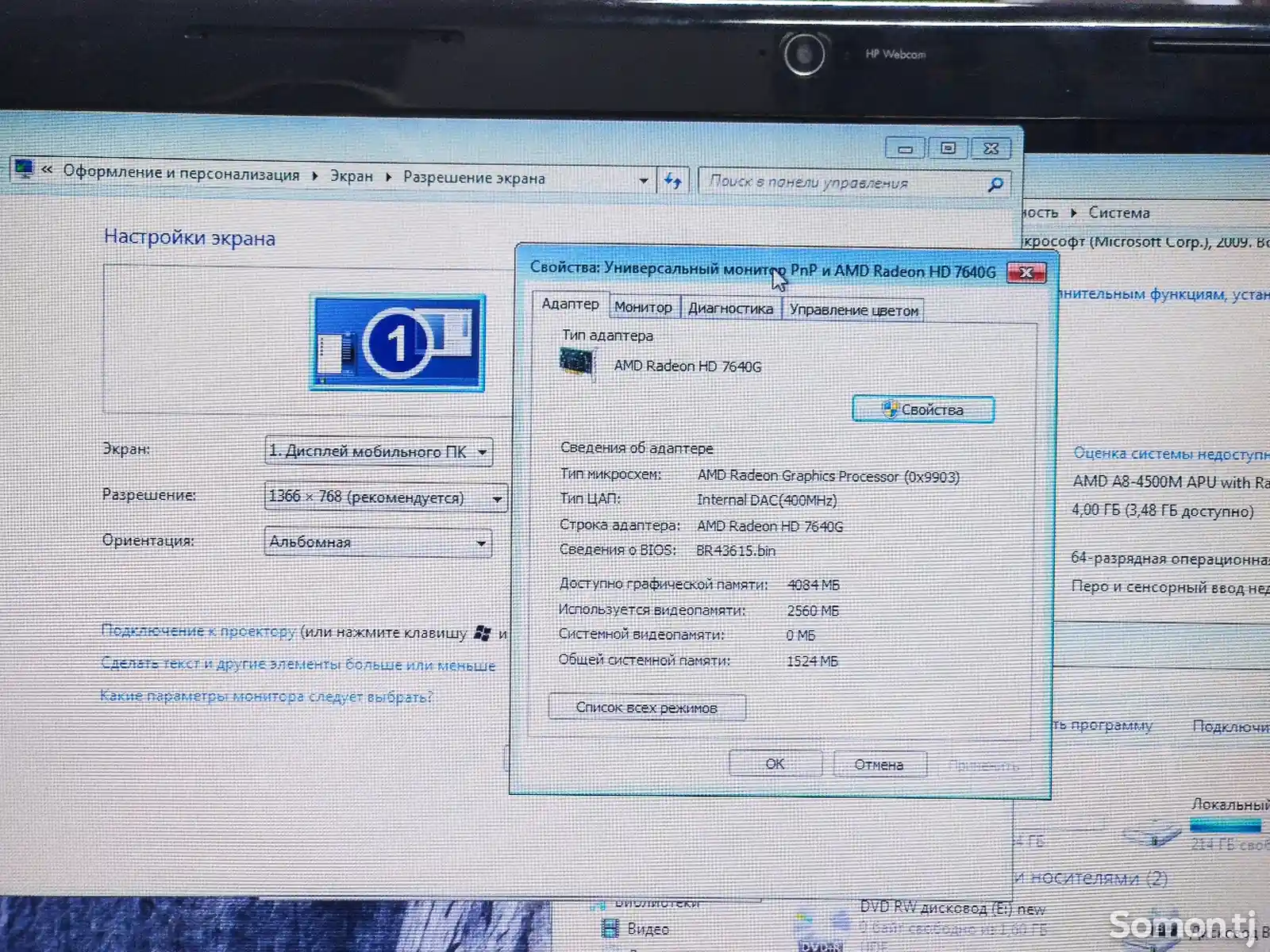Screen dimensions: 1270x952
Task: Confirm dialog with OK button
Action: coord(775,764)
